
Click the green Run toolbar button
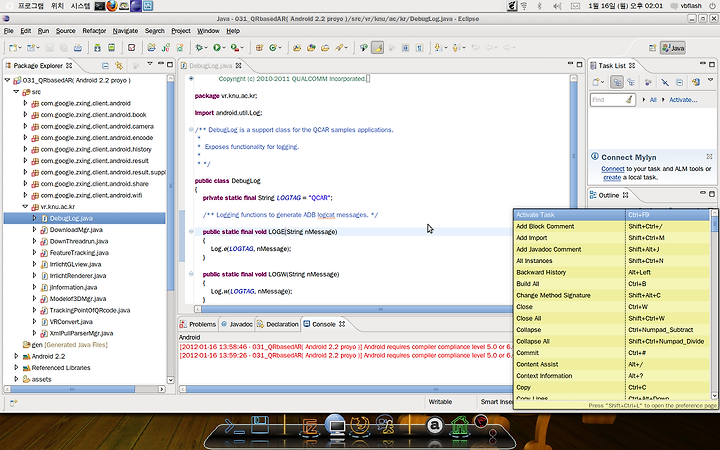217,47
